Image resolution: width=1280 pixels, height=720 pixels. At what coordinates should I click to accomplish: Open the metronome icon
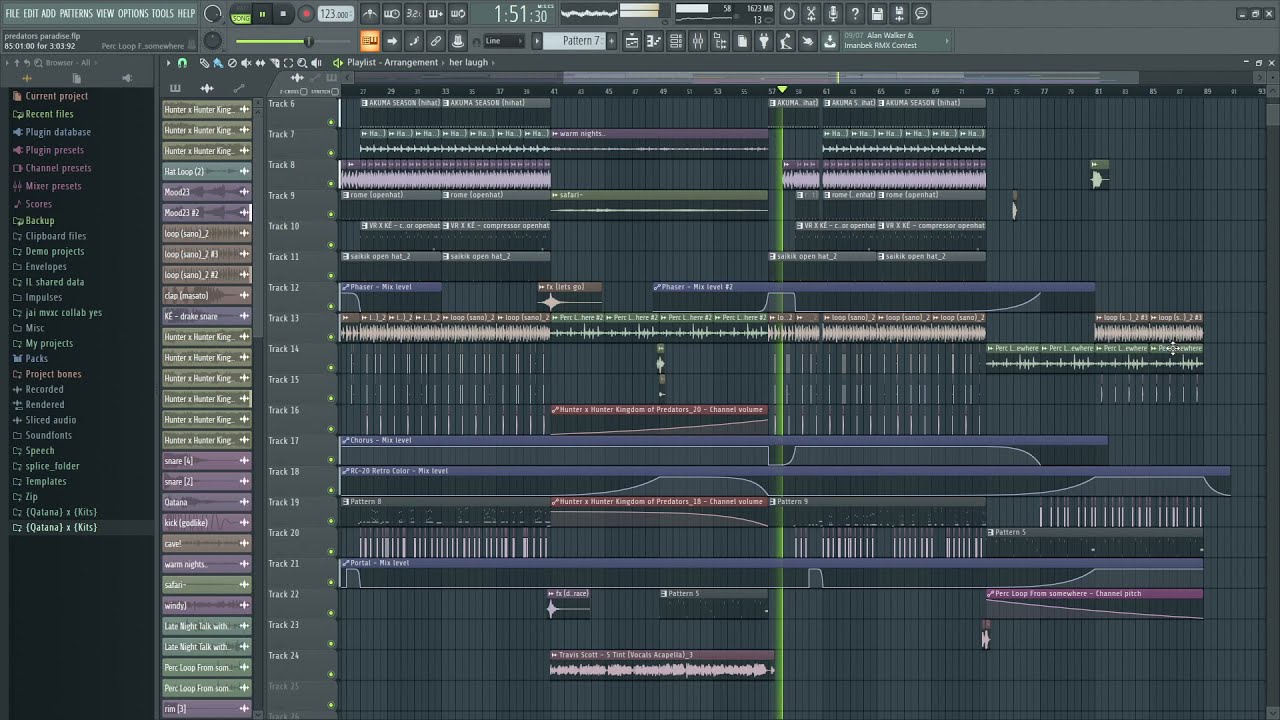click(x=370, y=14)
